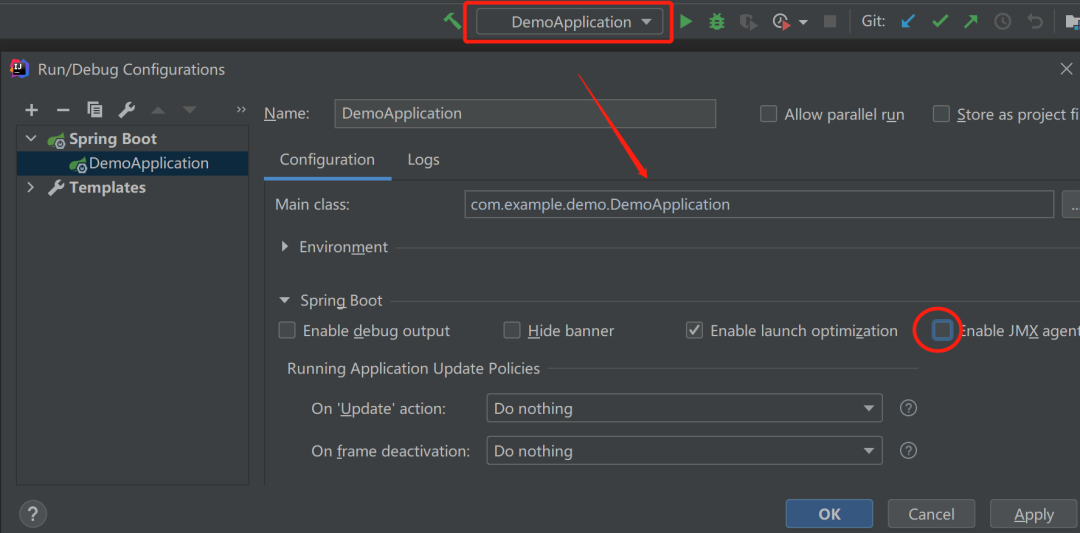Run with coverage shield icon
Screen dimensions: 1080x533
[749, 23]
